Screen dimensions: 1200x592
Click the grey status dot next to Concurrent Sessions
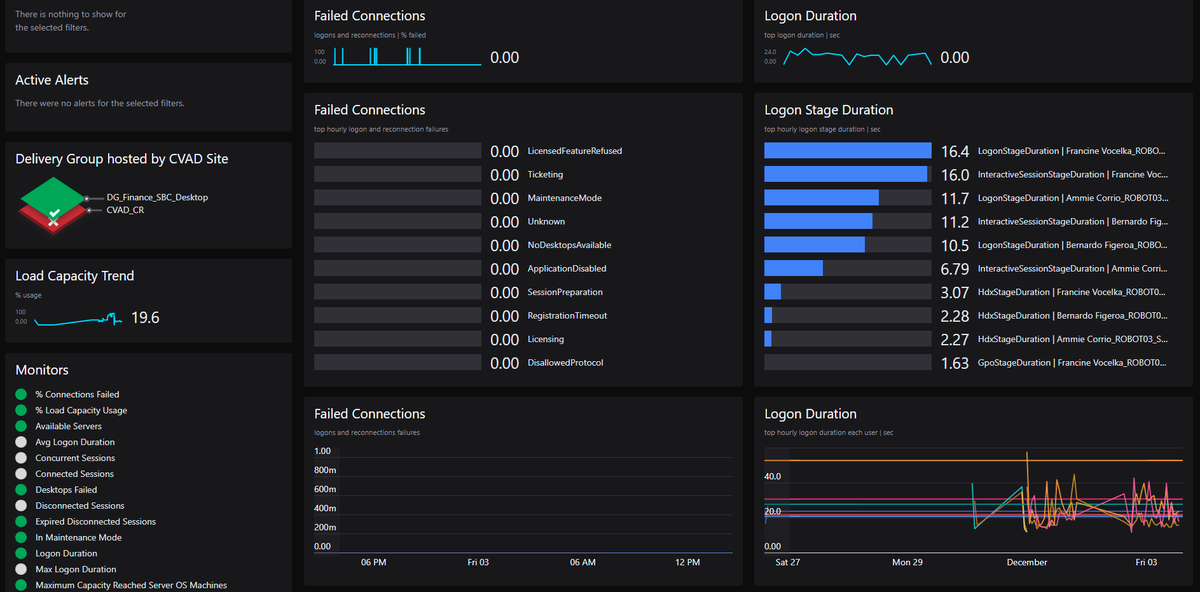[x=21, y=458]
